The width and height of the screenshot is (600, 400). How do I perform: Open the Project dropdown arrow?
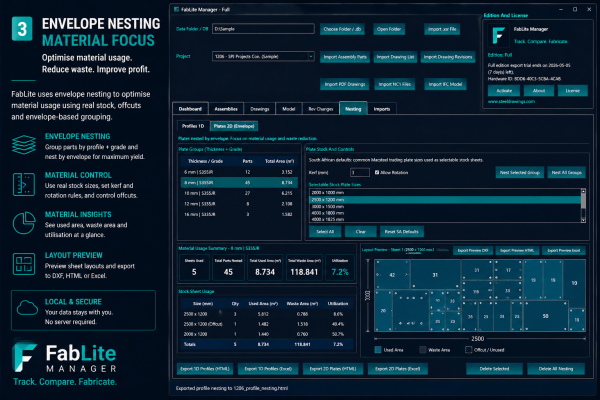(311, 57)
